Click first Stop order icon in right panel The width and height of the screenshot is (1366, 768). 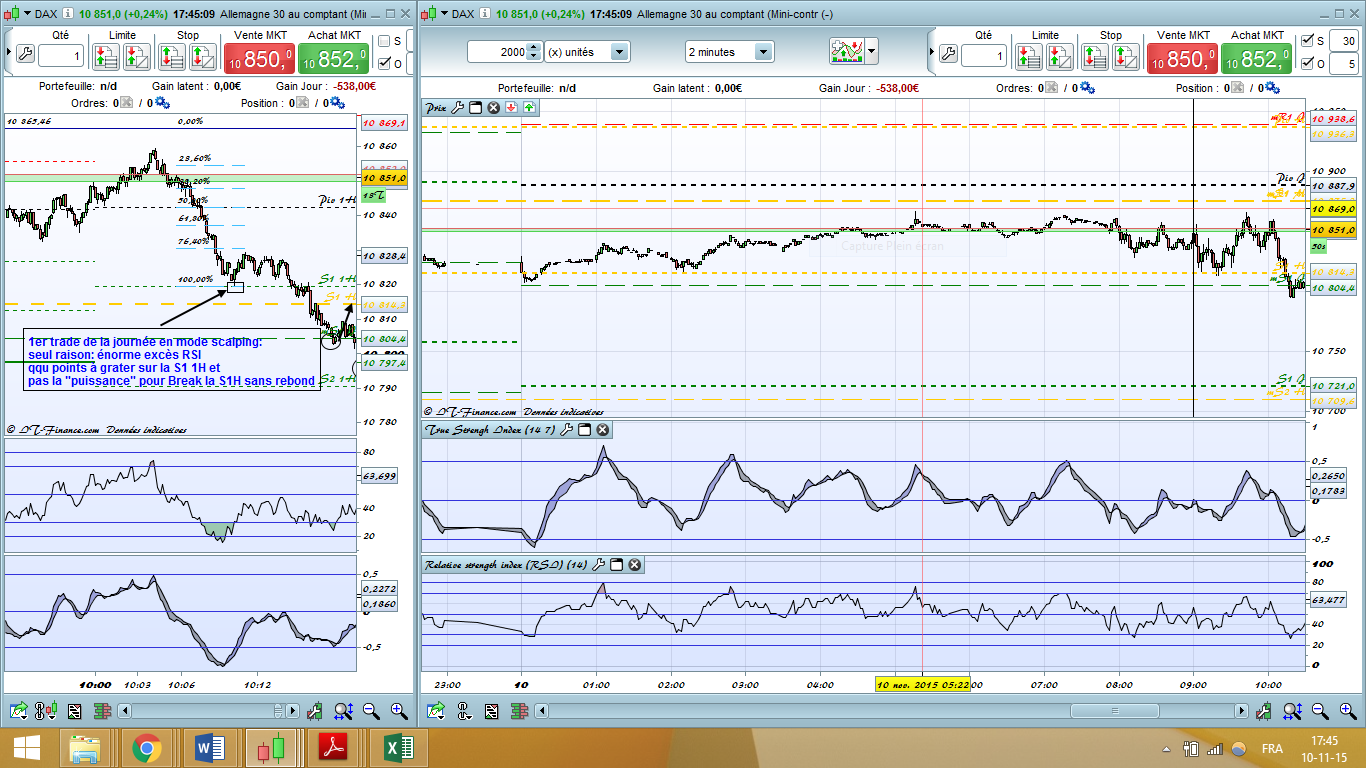point(1095,58)
